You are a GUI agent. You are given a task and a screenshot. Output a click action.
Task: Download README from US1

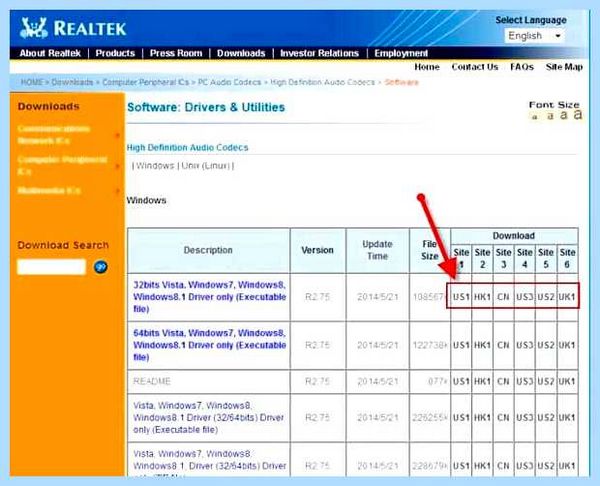point(461,381)
